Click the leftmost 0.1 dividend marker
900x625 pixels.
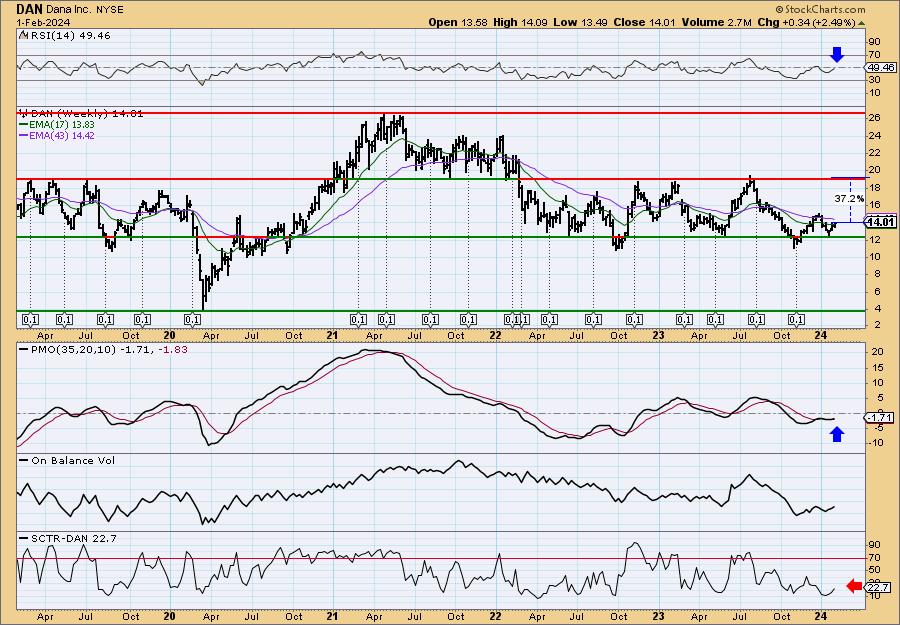tap(30, 320)
